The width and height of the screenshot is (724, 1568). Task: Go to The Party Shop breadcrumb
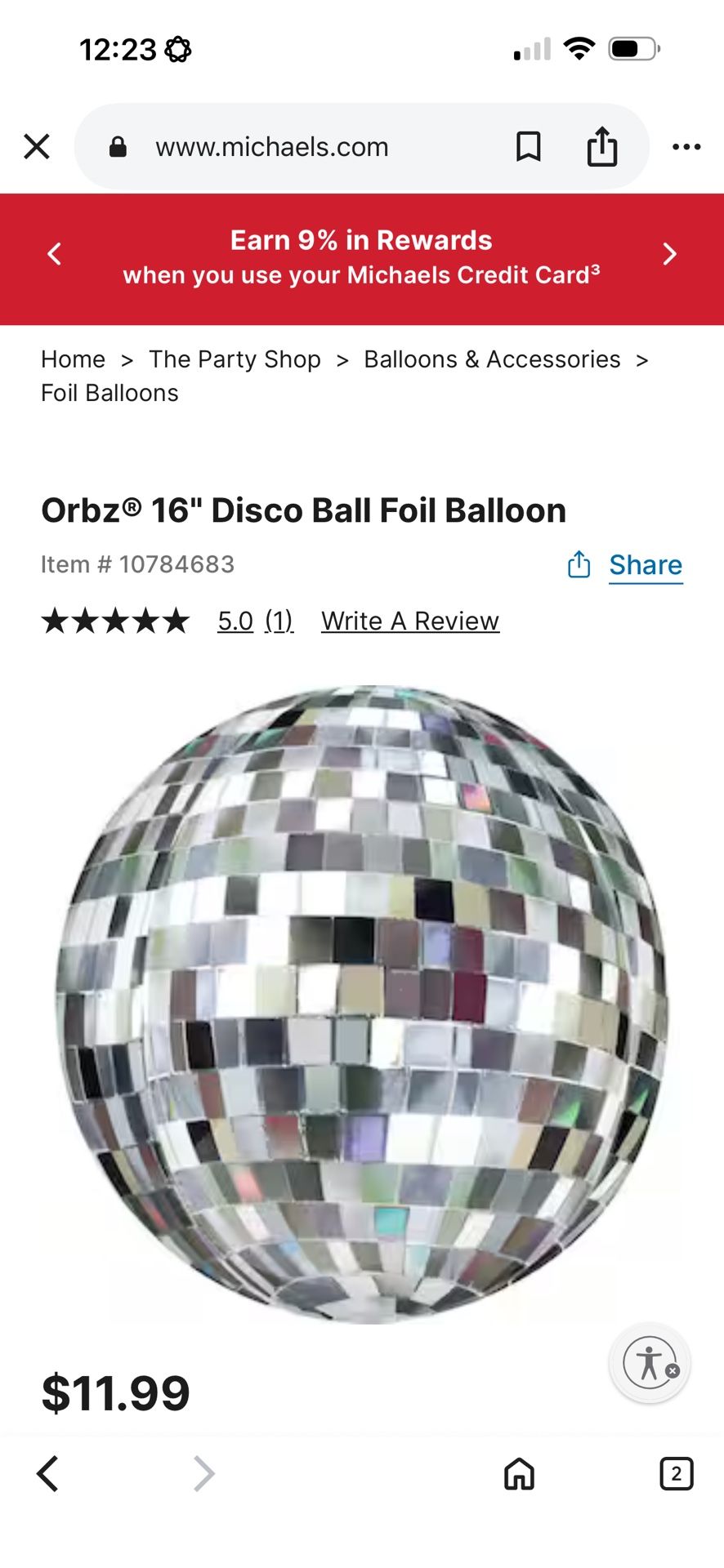[x=235, y=359]
